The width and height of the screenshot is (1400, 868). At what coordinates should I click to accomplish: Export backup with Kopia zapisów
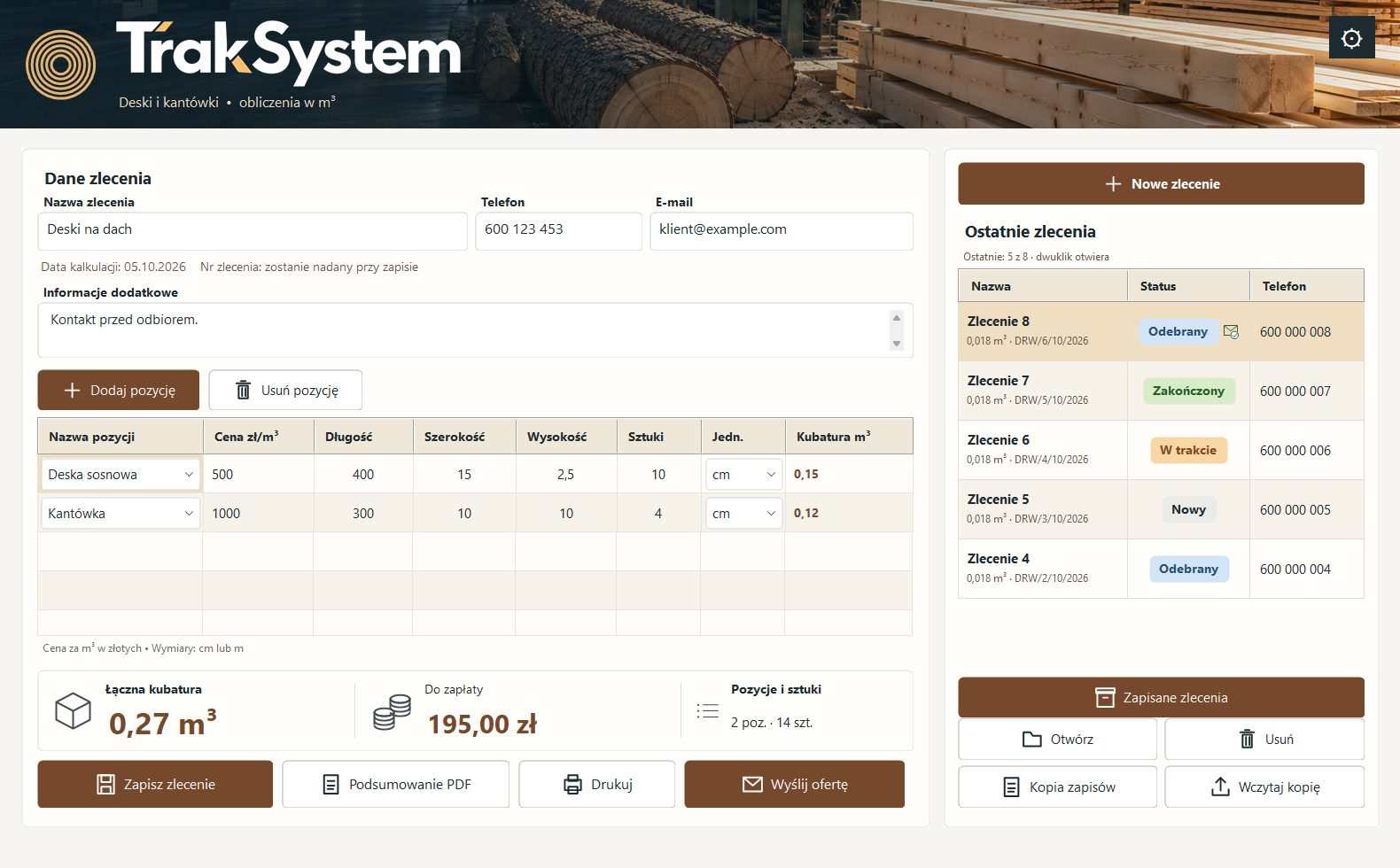tap(1058, 787)
